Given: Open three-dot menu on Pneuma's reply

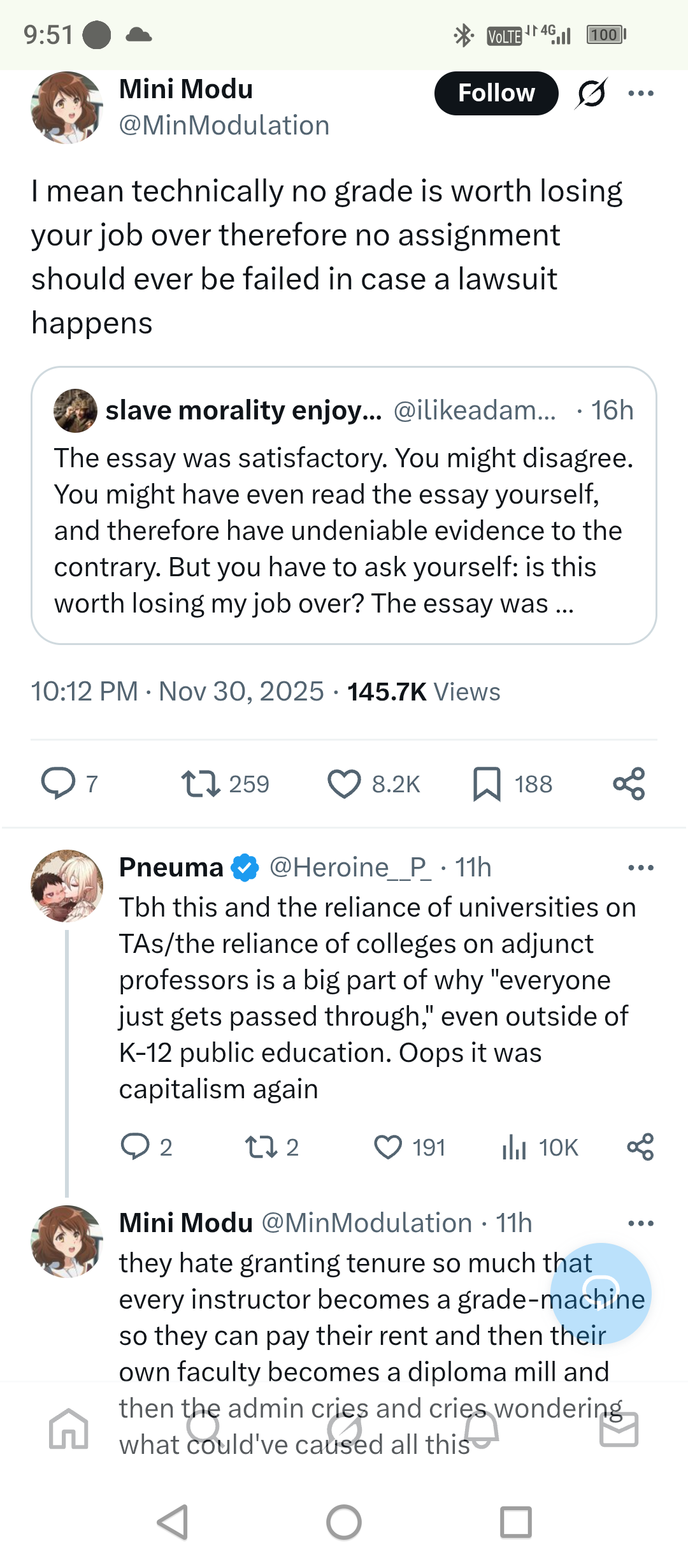Looking at the screenshot, I should pyautogui.click(x=641, y=867).
